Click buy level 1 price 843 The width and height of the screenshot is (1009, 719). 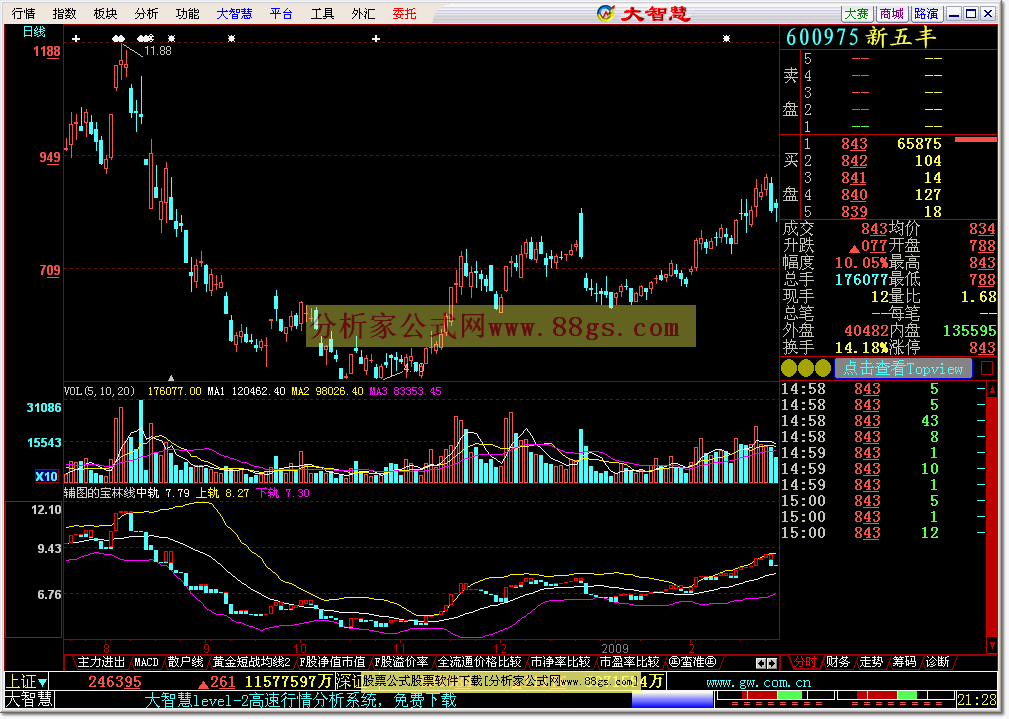[x=854, y=144]
